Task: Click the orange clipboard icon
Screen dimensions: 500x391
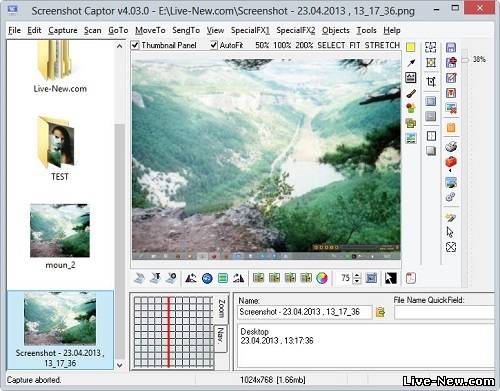Action: (x=451, y=128)
